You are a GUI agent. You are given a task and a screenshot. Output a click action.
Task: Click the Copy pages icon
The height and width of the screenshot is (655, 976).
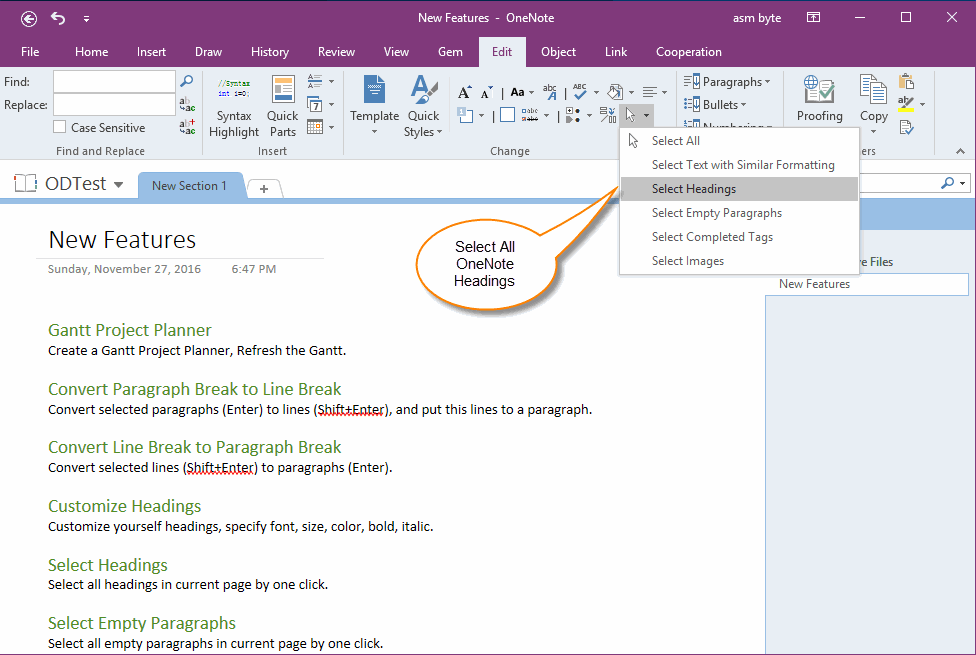tap(873, 90)
